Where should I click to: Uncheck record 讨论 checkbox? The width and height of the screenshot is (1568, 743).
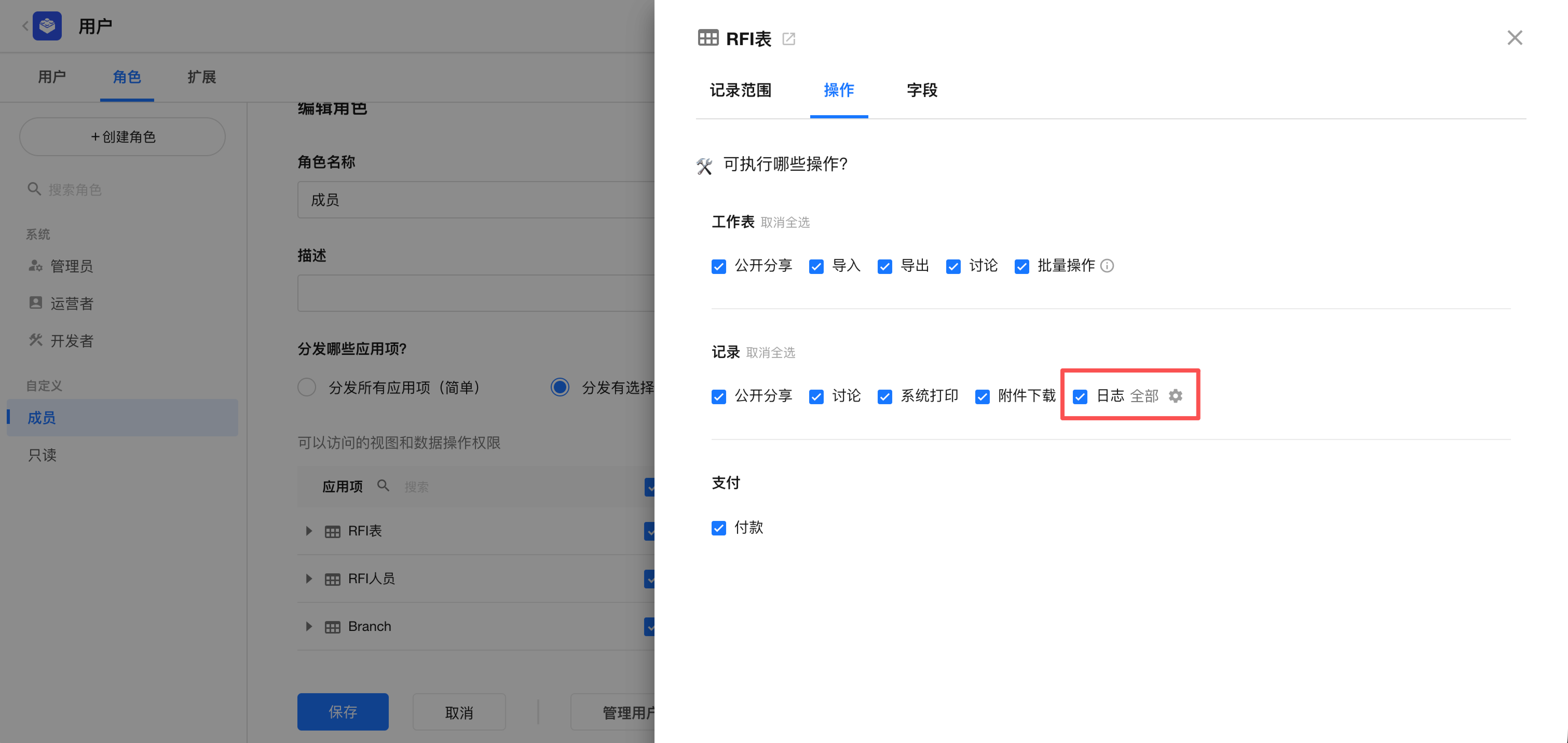pos(816,397)
